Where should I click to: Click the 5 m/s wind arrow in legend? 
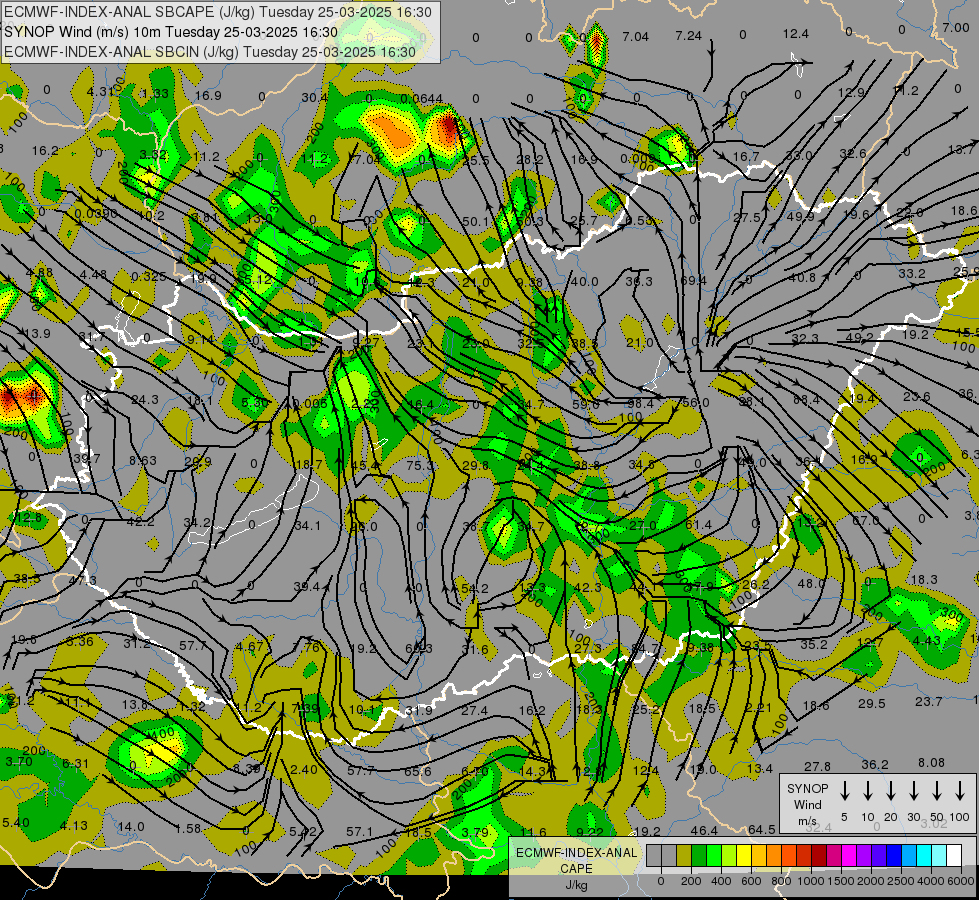tap(844, 791)
